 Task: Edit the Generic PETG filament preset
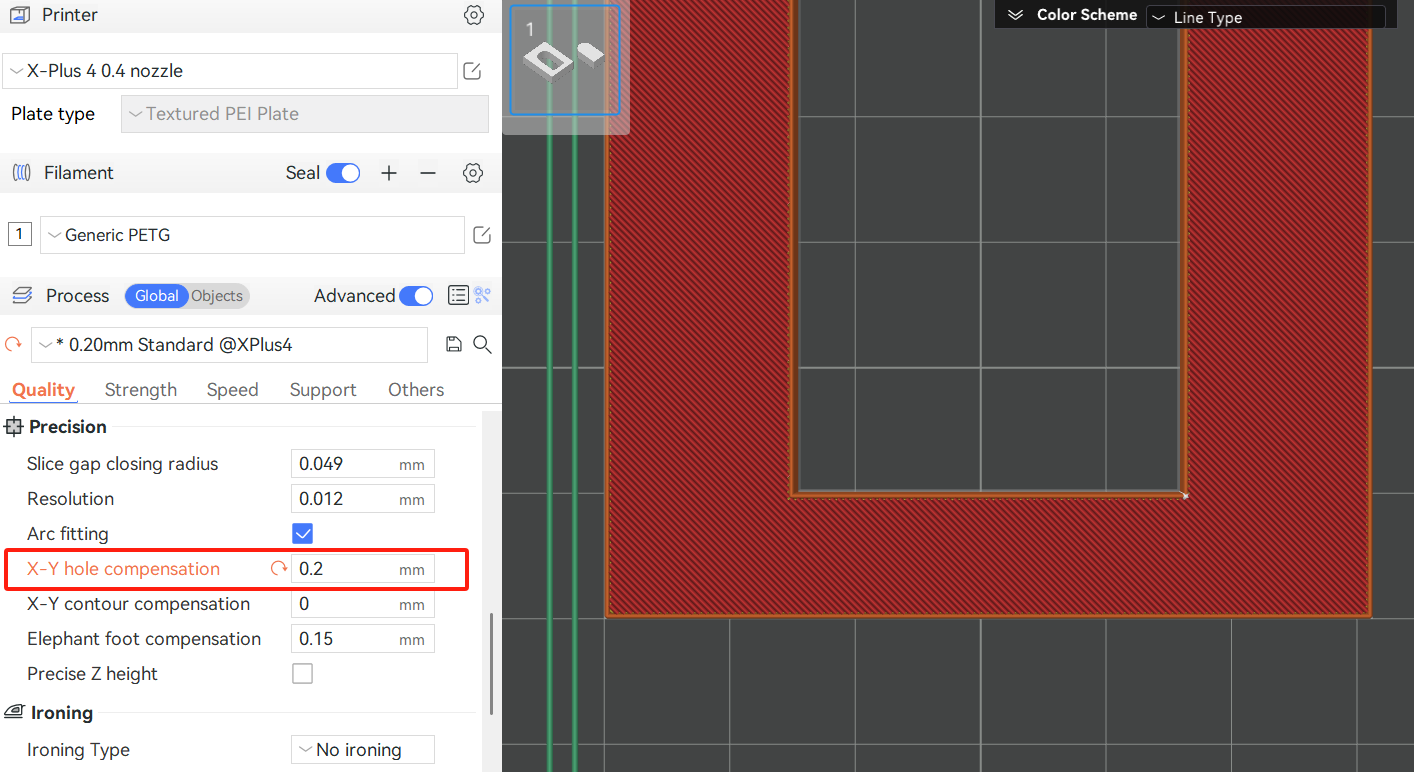tap(481, 235)
